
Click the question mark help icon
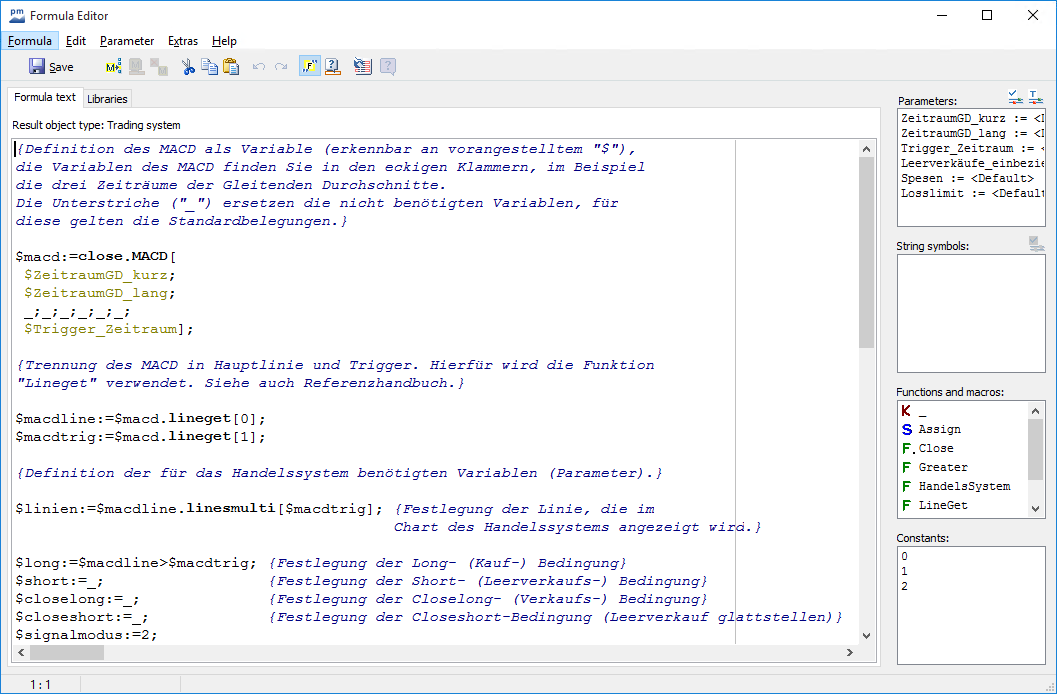[x=333, y=67]
